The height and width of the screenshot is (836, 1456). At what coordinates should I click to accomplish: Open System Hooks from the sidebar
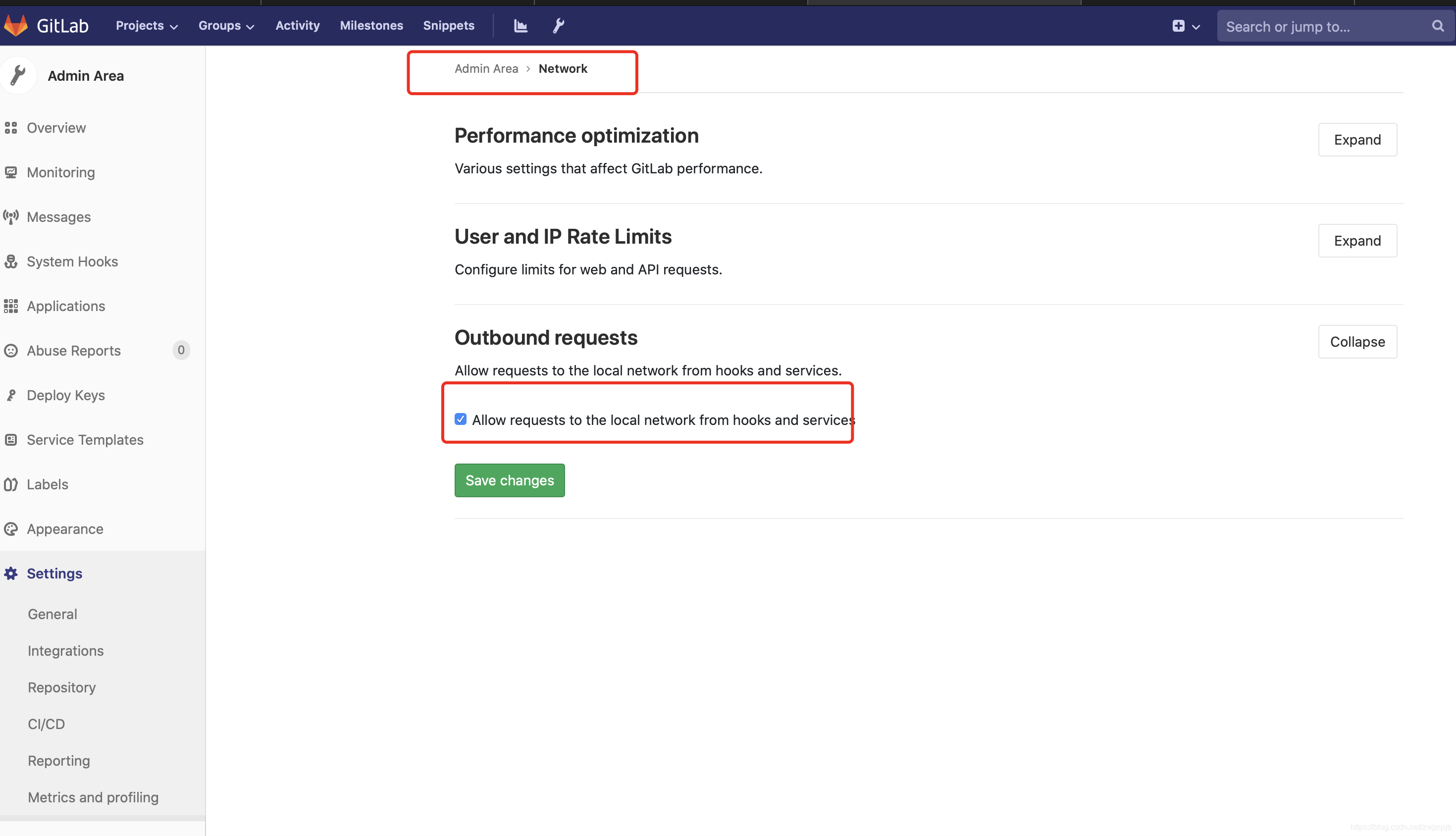click(72, 261)
